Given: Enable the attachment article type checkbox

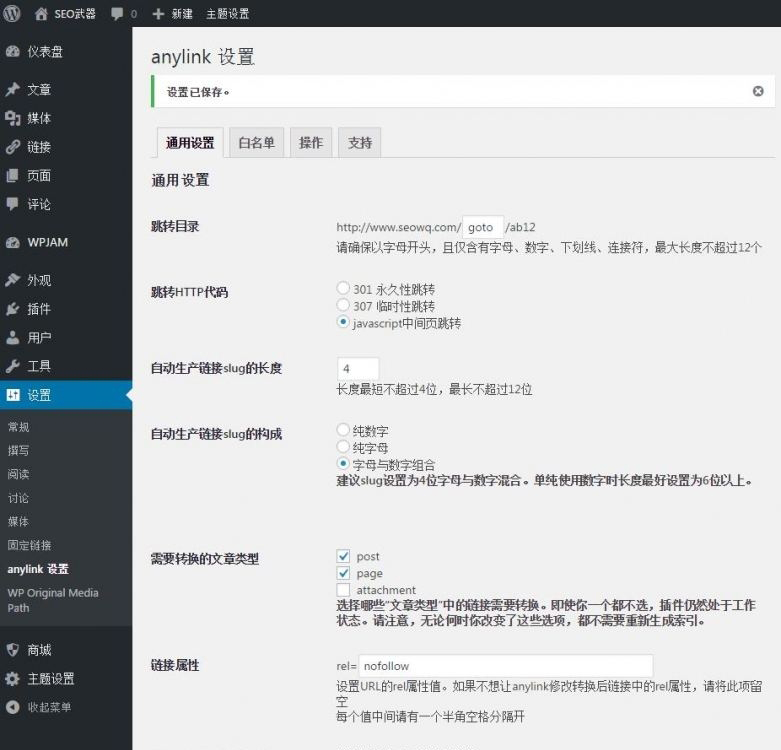Looking at the screenshot, I should pos(344,590).
